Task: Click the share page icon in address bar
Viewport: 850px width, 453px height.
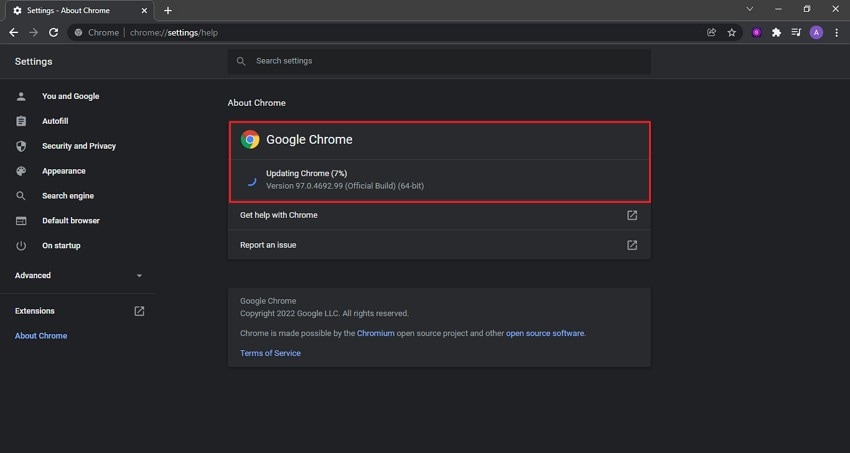Action: [x=711, y=32]
